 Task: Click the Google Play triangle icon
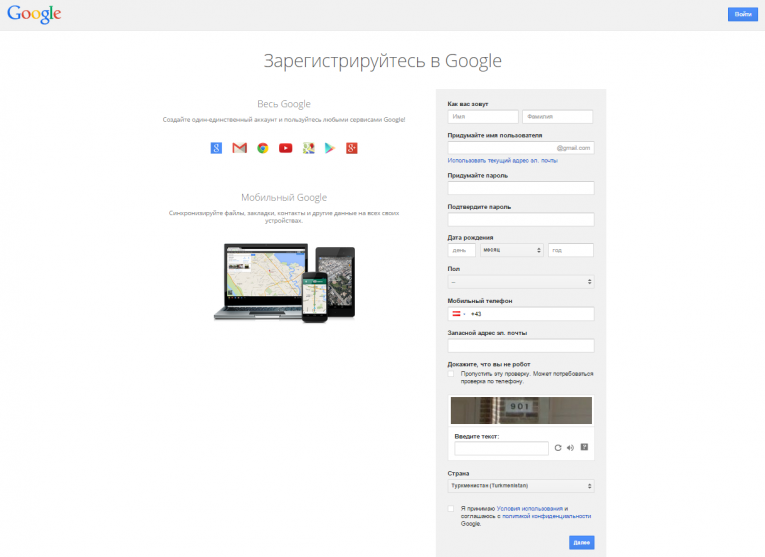point(330,148)
